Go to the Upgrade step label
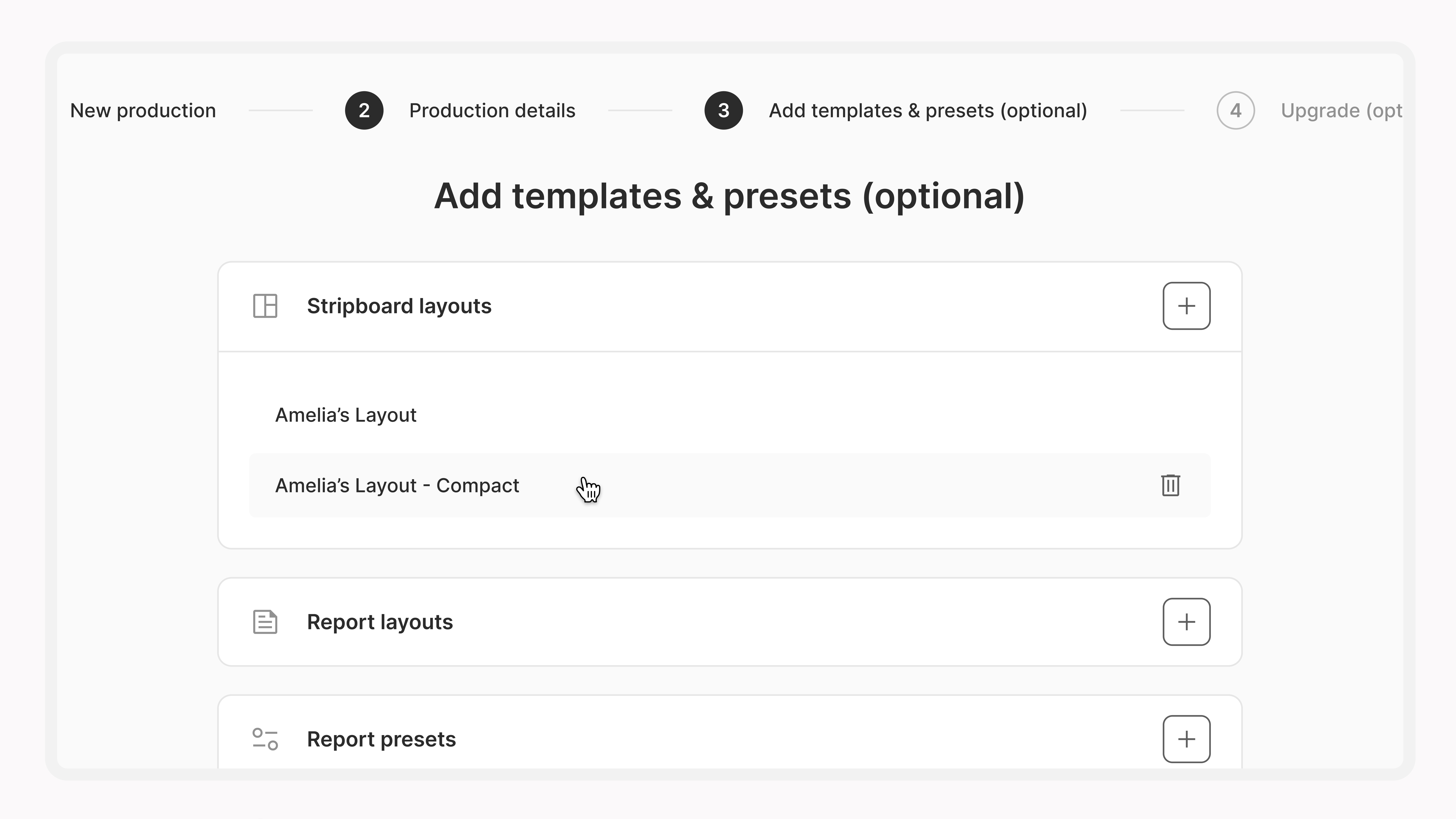 point(1341,110)
